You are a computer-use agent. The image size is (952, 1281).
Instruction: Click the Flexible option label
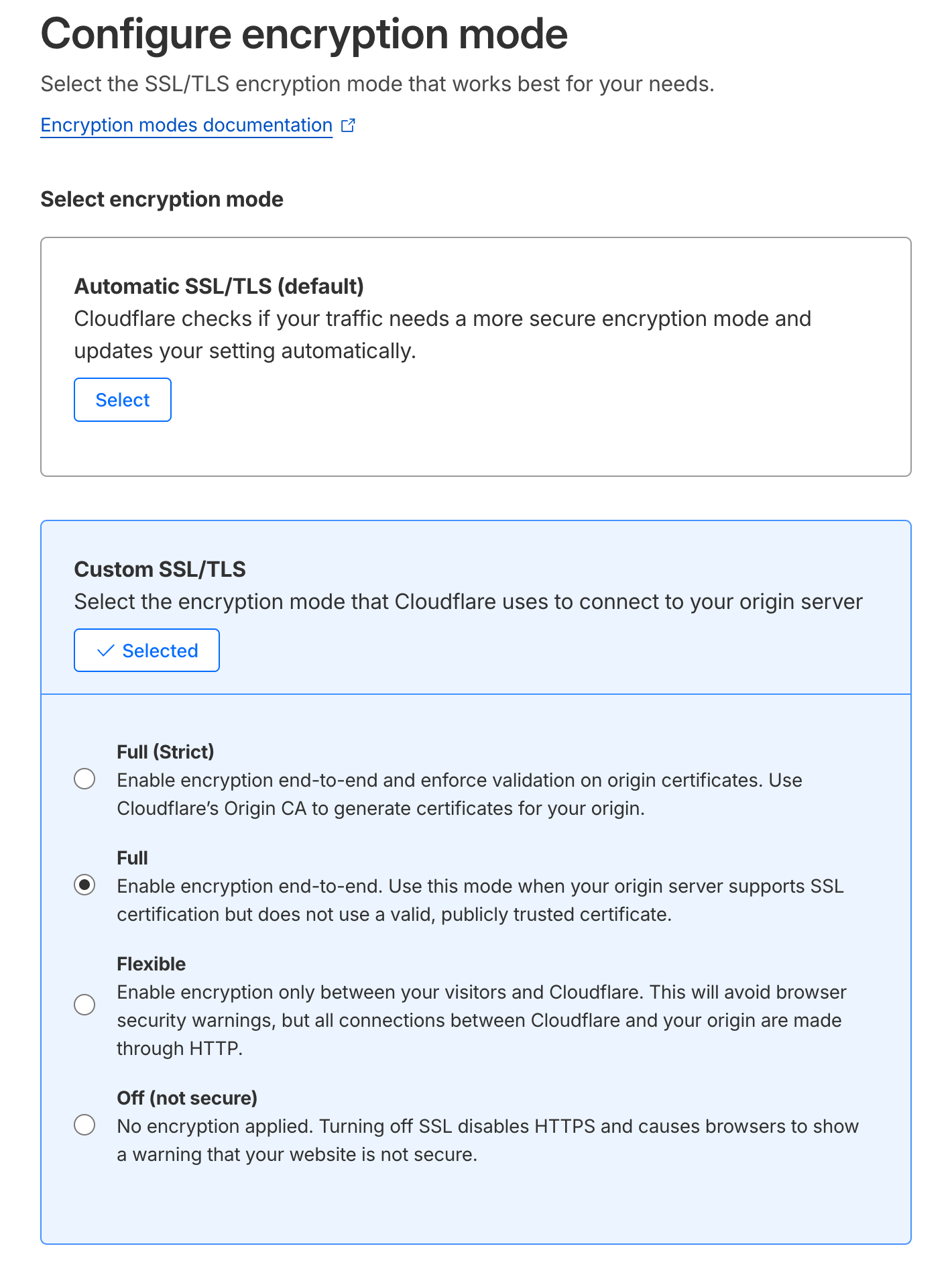tap(151, 964)
